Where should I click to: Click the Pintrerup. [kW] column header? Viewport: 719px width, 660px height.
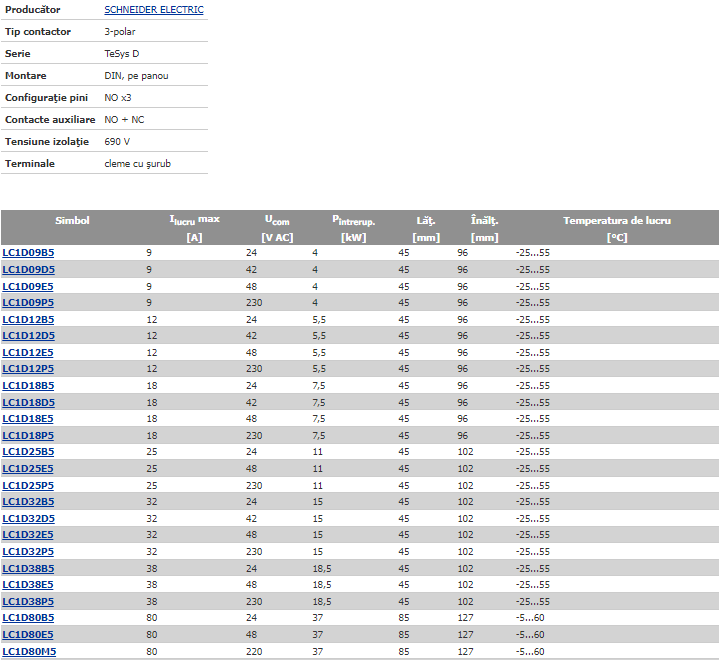pyautogui.click(x=354, y=228)
